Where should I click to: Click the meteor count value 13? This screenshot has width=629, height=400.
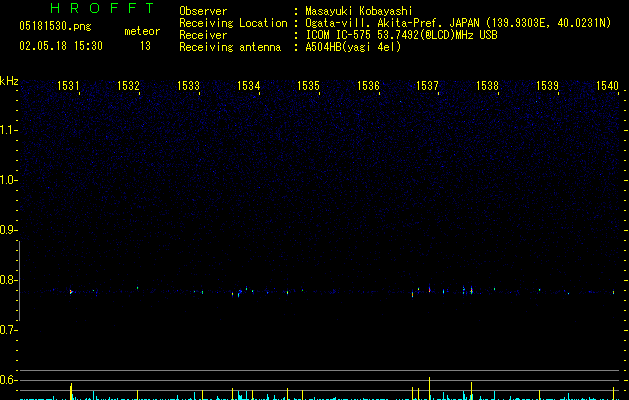[x=145, y=46]
